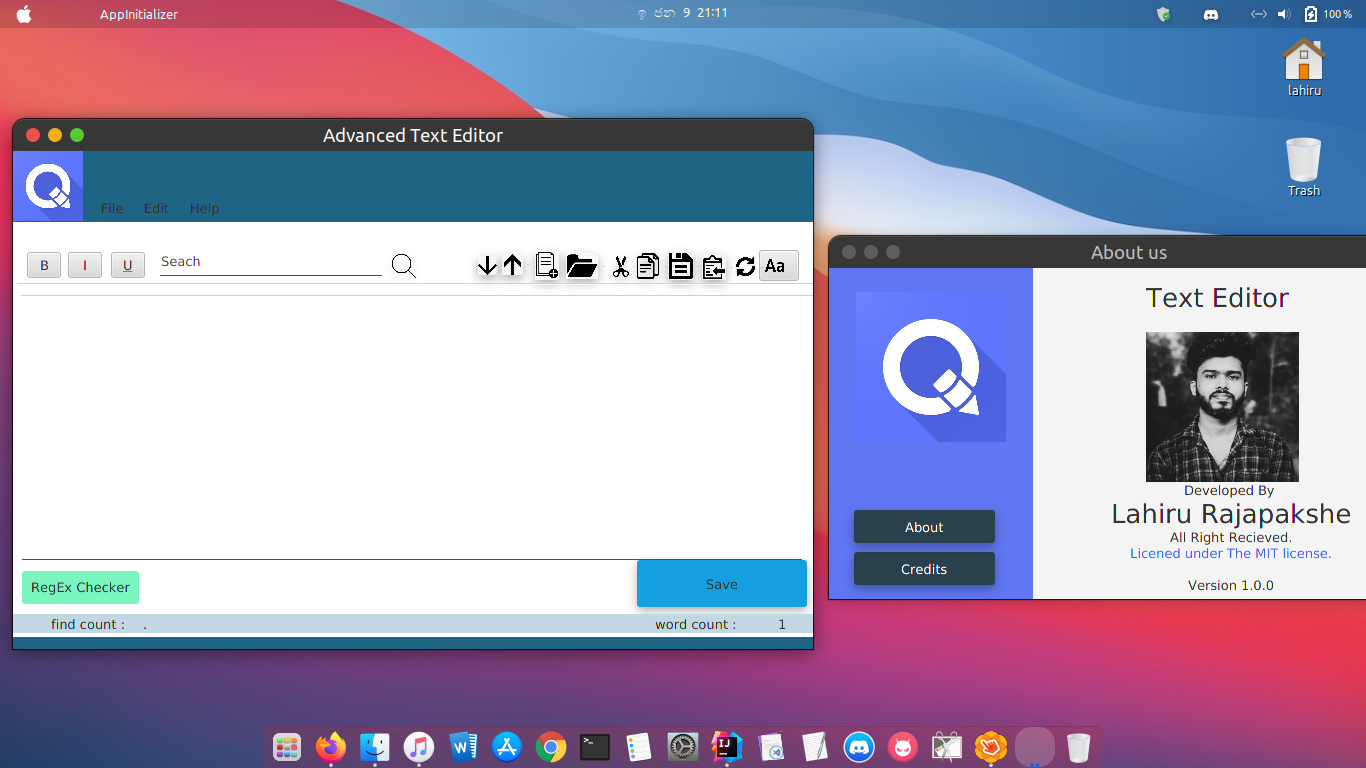1366x768 pixels.
Task: Click the downward arrow icon in the toolbar
Action: tap(487, 265)
